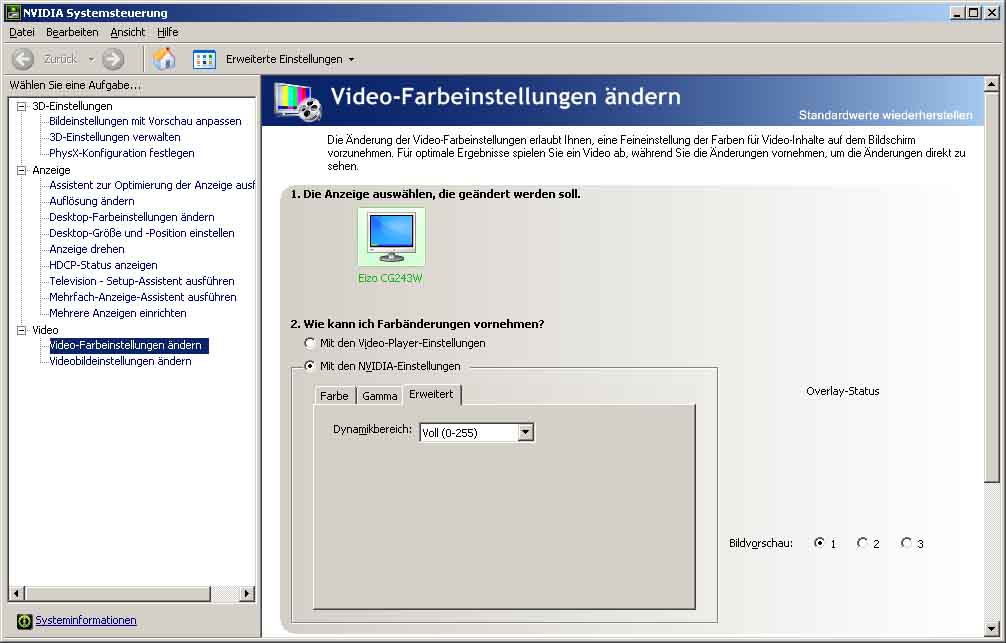The height and width of the screenshot is (643, 1006).
Task: Select the Eizo CG243W monitor icon
Action: [390, 237]
